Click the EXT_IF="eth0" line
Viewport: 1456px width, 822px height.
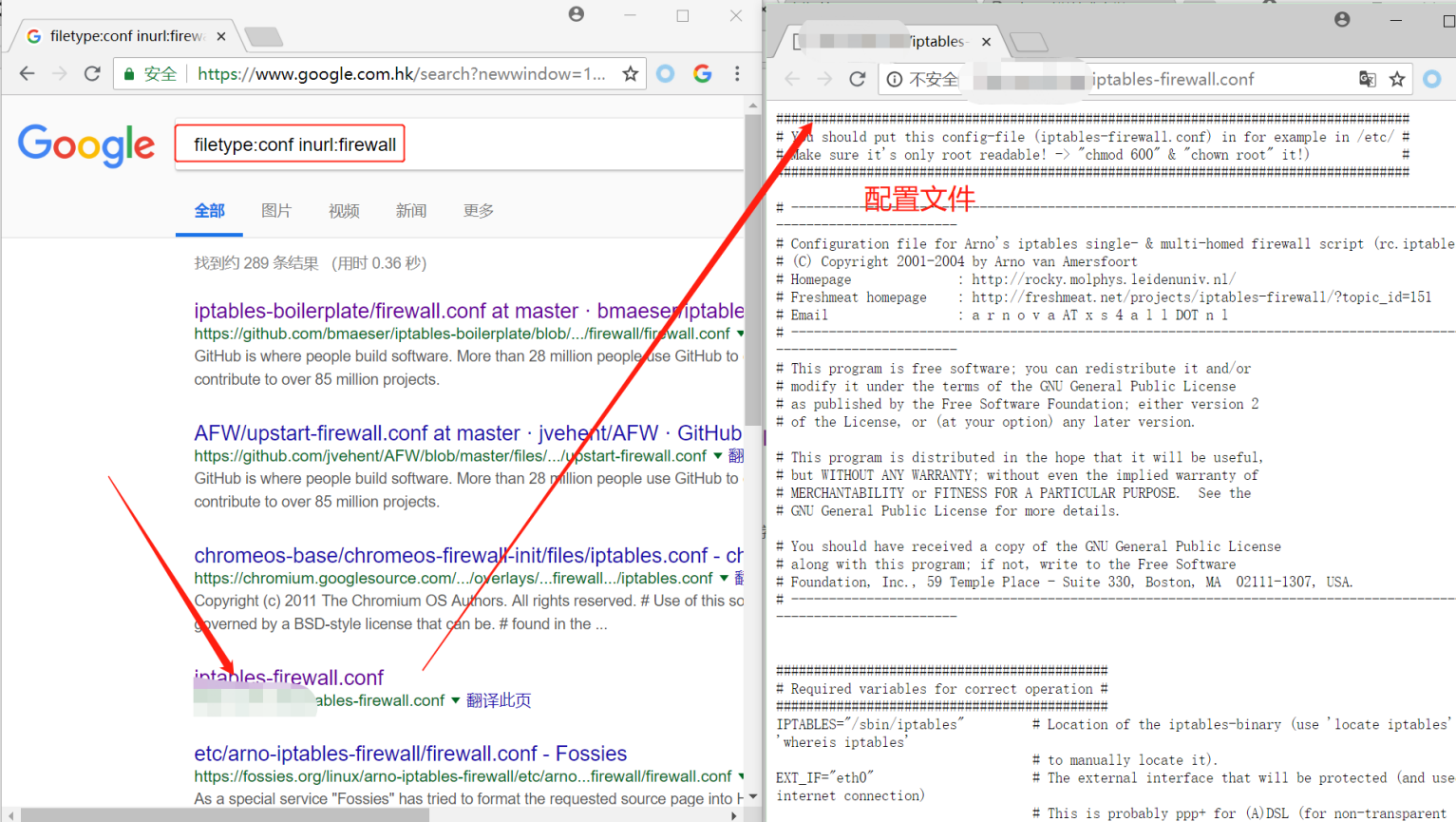point(824,777)
